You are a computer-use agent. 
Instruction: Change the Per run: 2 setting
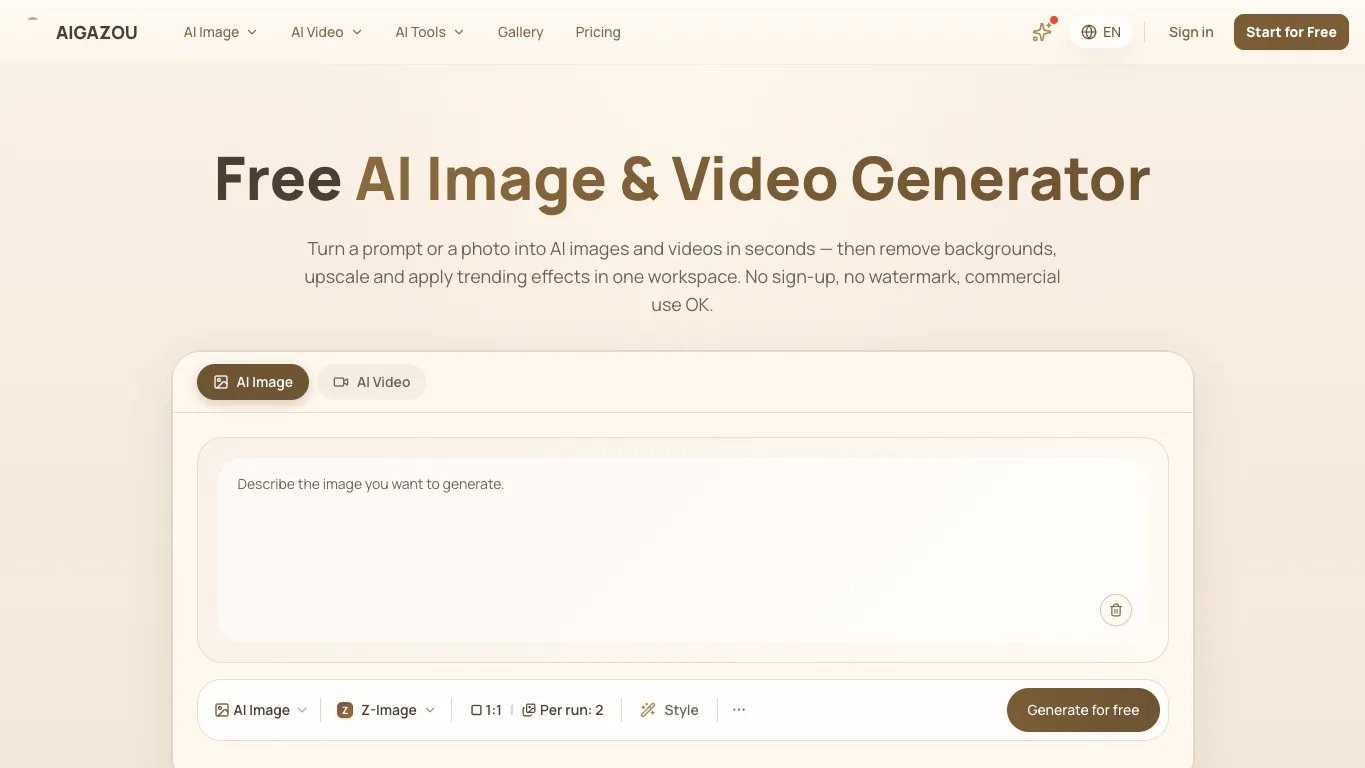tap(563, 710)
